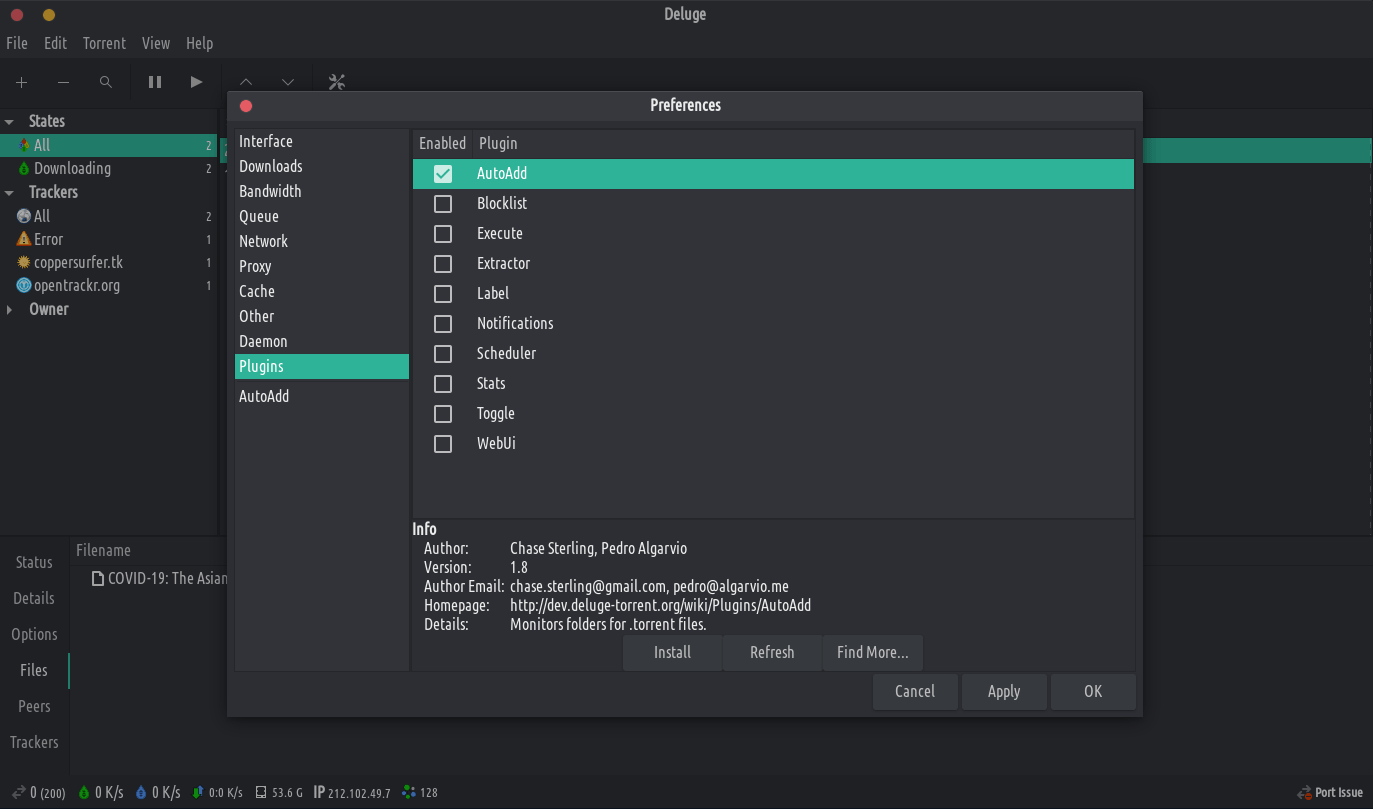Select All under Trackers
The image size is (1373, 809).
(x=108, y=216)
